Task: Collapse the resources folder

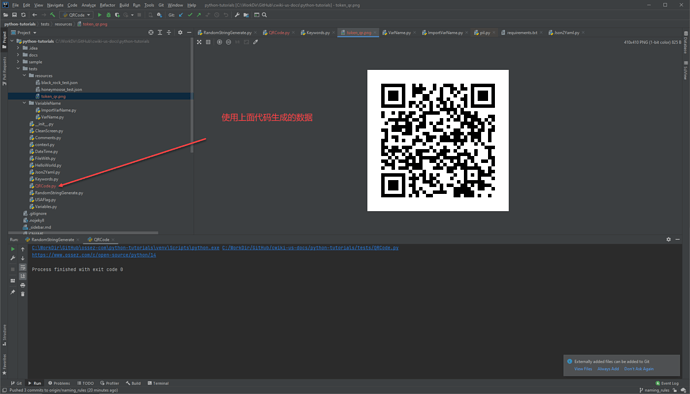Action: [24, 76]
